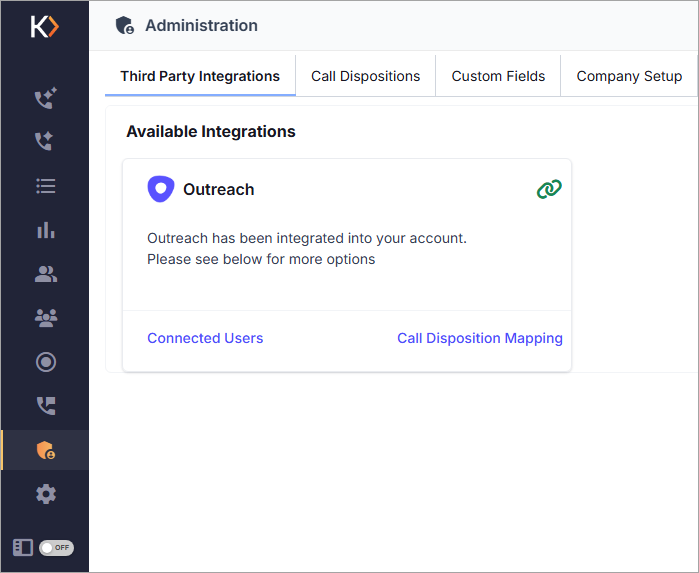
Task: Toggle the OFF switch in the sidebar
Action: pos(56,548)
